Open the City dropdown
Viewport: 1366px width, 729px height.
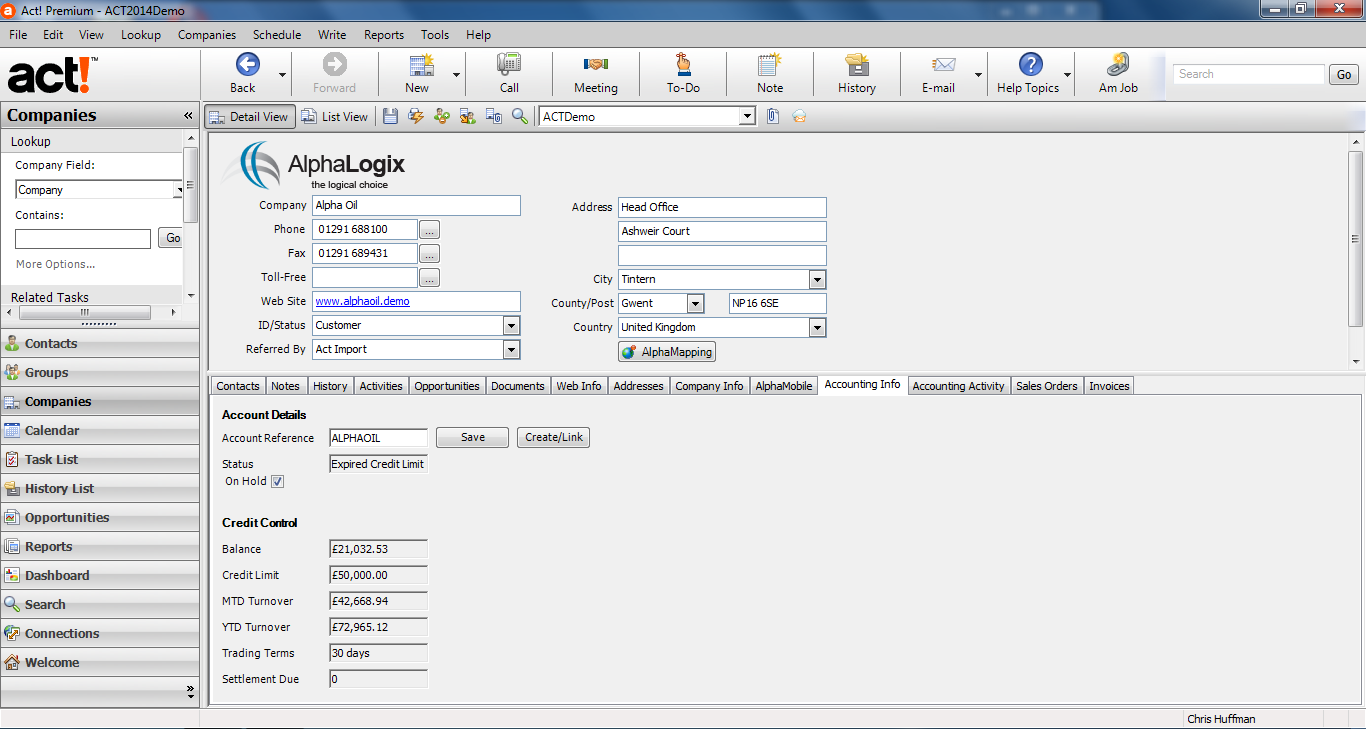coord(817,279)
